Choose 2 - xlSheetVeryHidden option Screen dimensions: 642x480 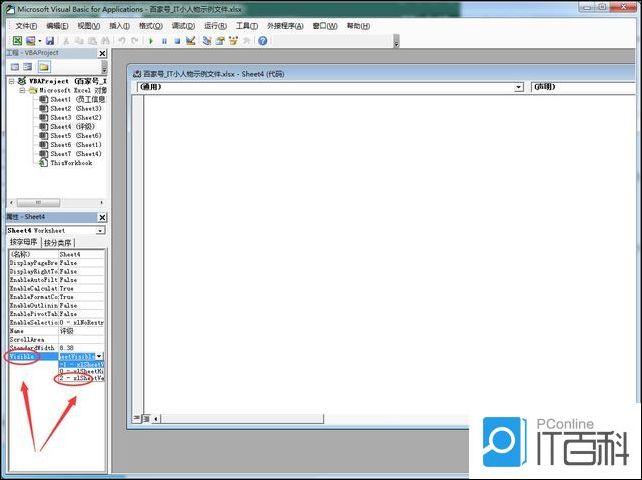[x=81, y=378]
